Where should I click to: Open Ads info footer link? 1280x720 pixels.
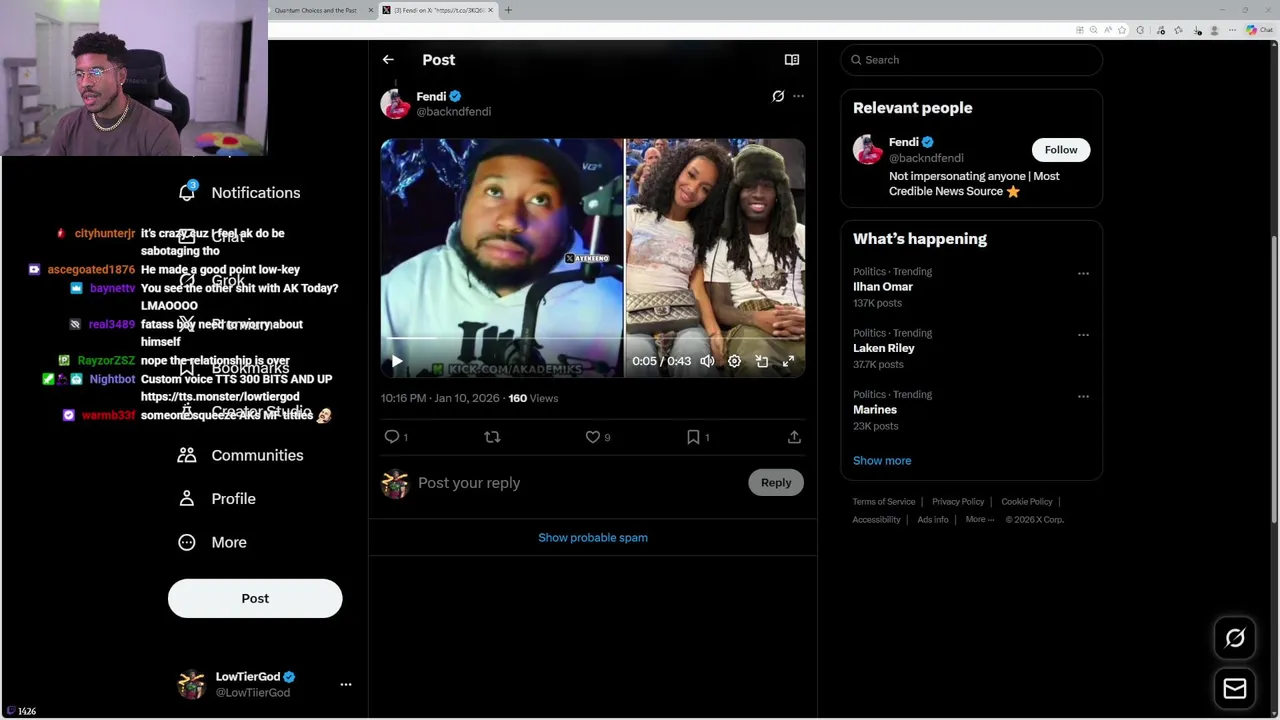click(933, 520)
